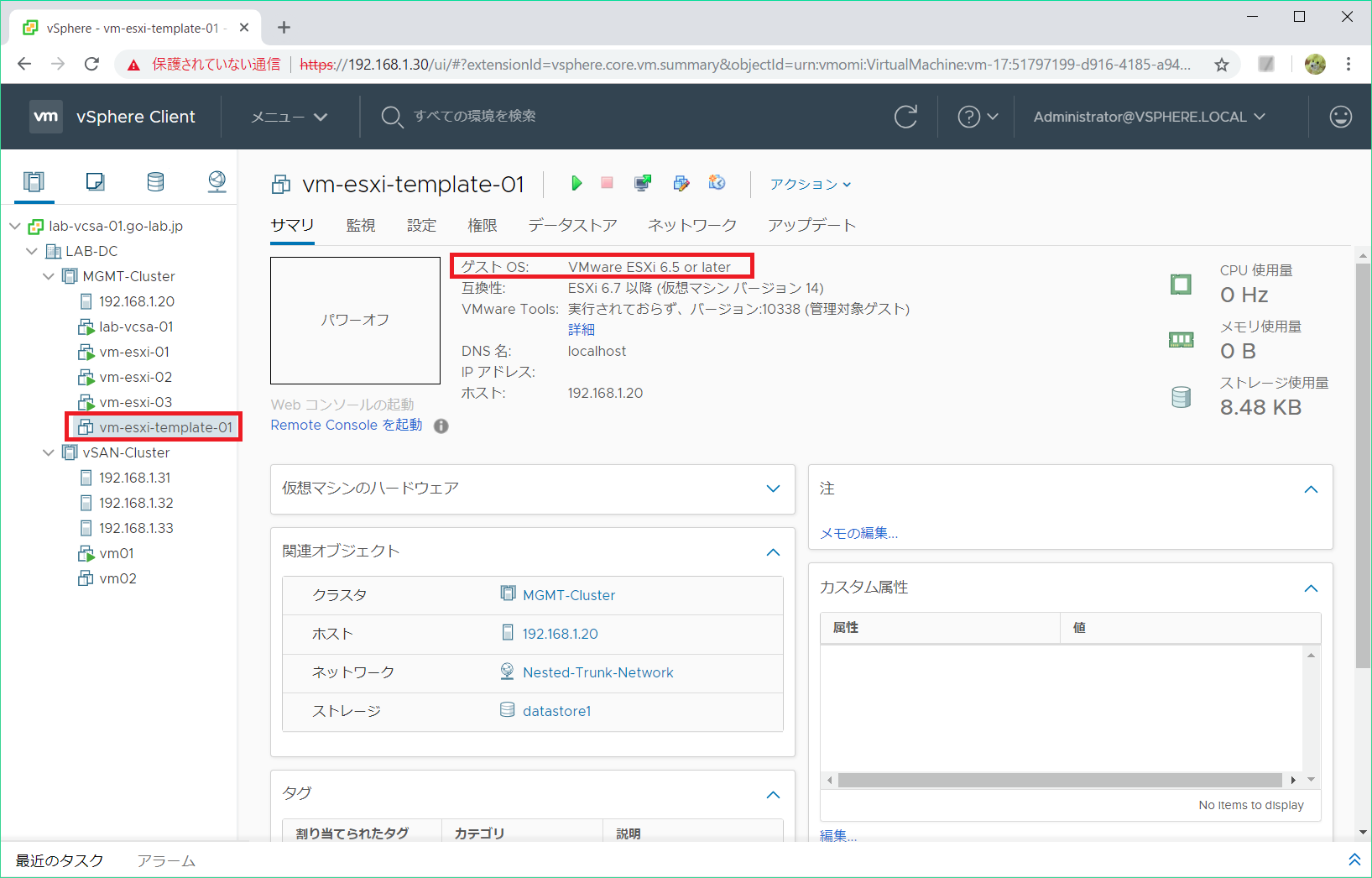Click the smiley feedback icon
This screenshot has height=878, width=1372.
[1341, 117]
